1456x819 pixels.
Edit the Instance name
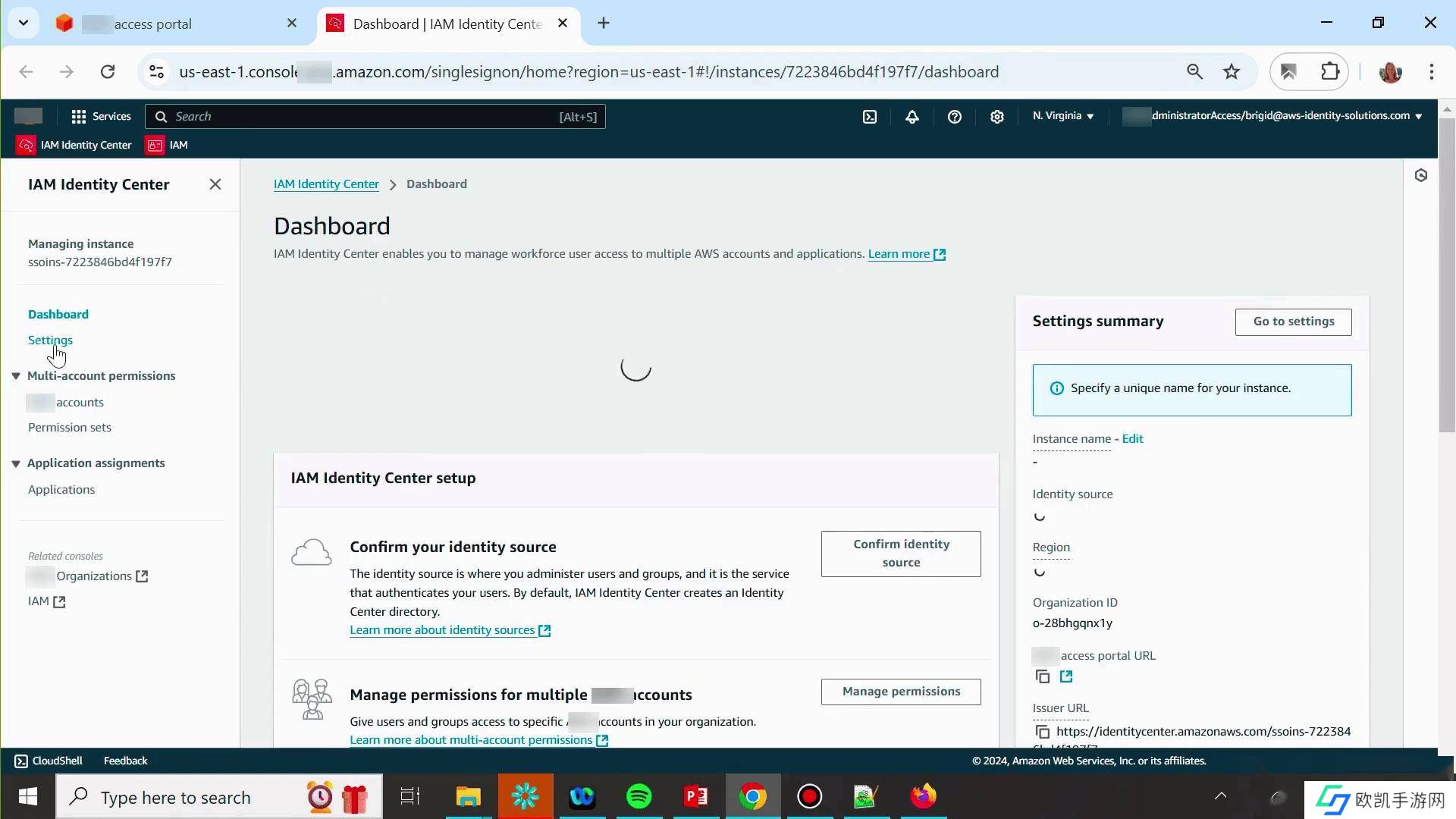coord(1132,438)
